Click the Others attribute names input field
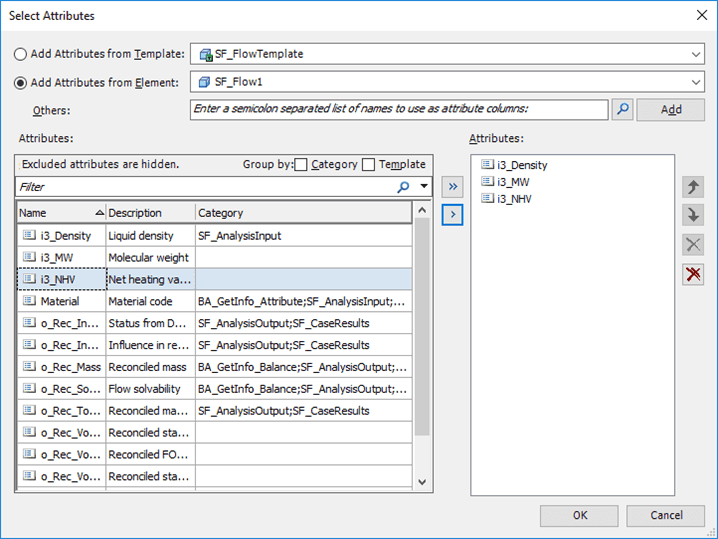This screenshot has width=718, height=539. coord(399,109)
